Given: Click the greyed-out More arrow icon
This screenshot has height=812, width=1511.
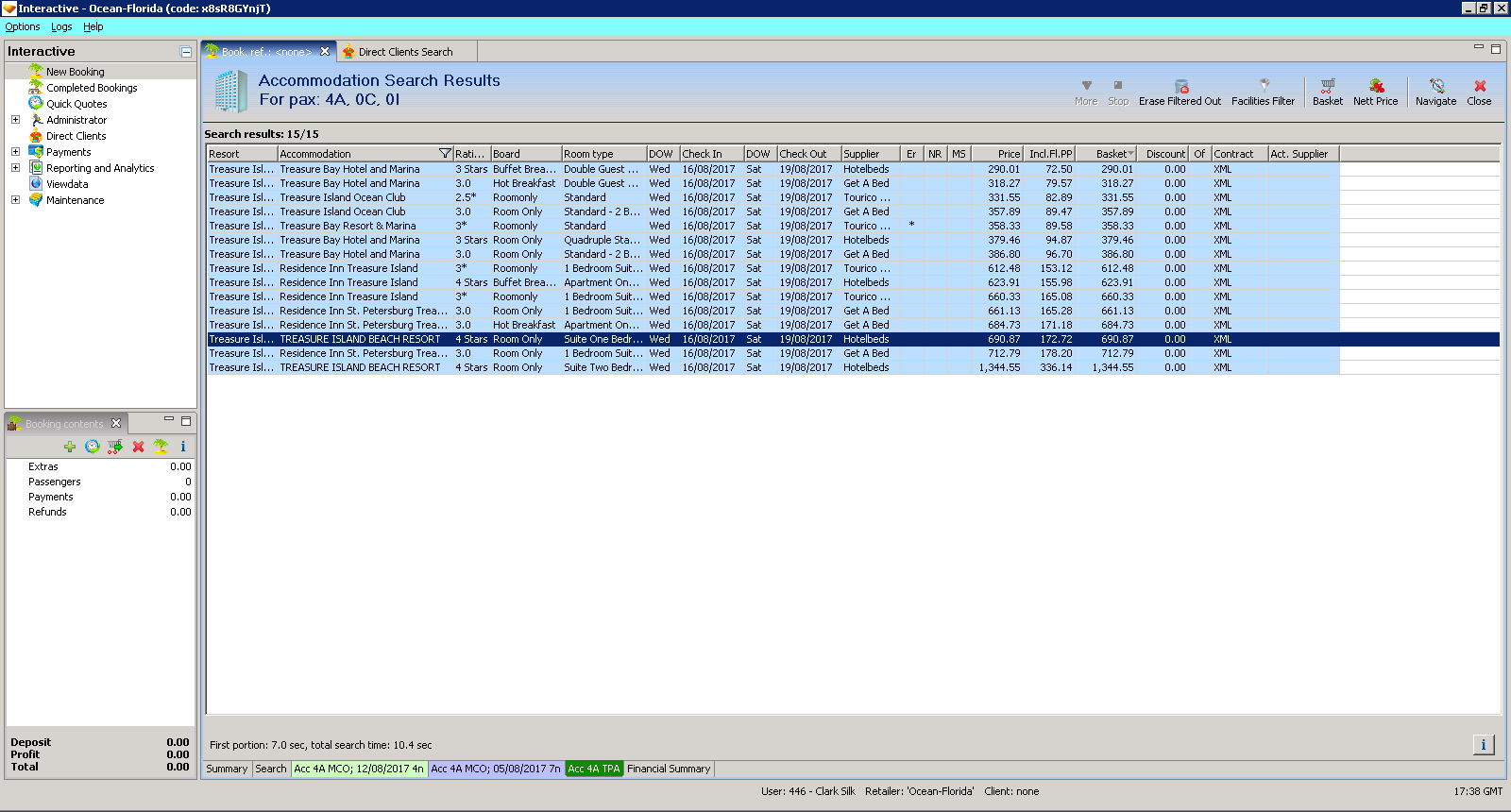Looking at the screenshot, I should pos(1086,86).
